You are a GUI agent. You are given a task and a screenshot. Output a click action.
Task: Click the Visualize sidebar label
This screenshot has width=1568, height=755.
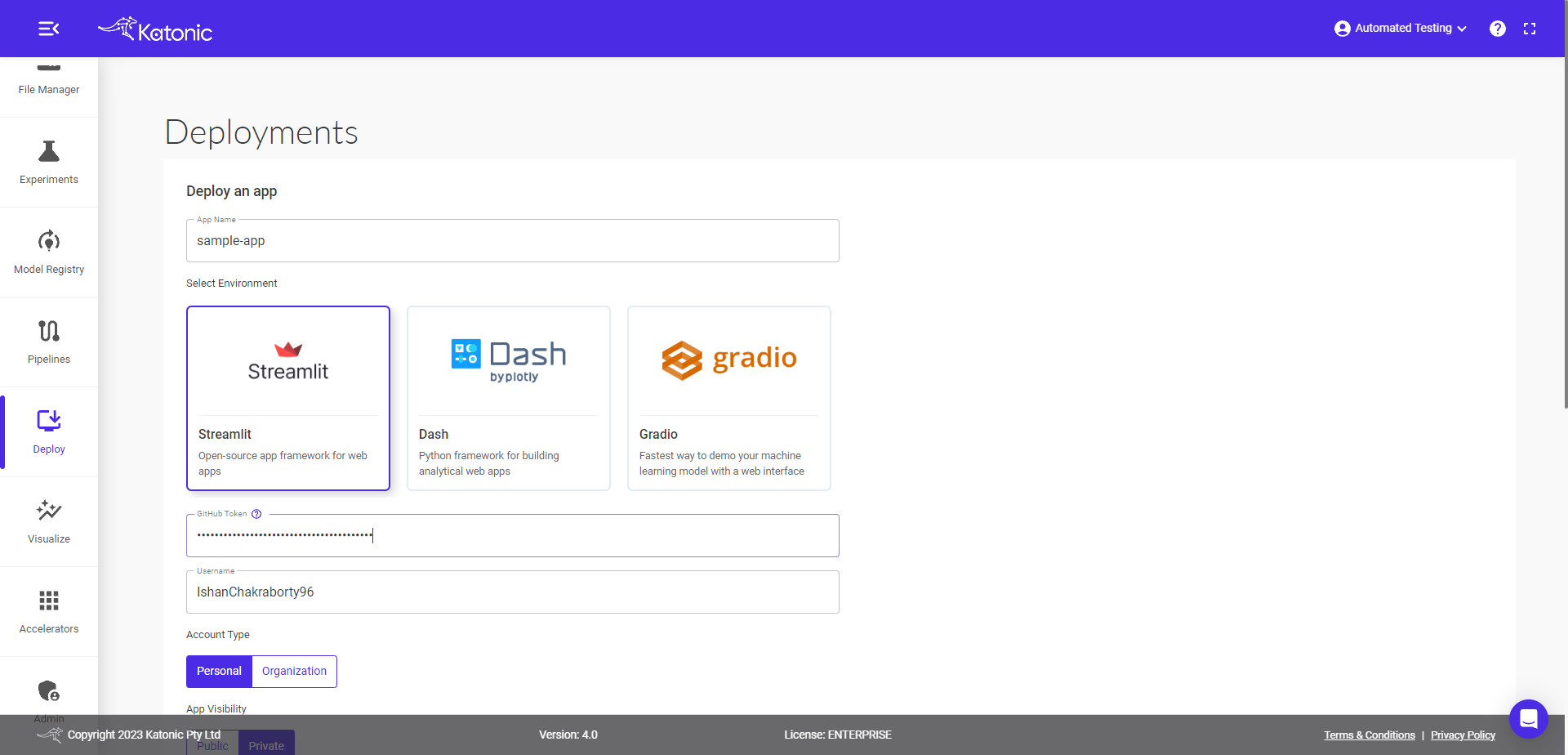pos(49,539)
